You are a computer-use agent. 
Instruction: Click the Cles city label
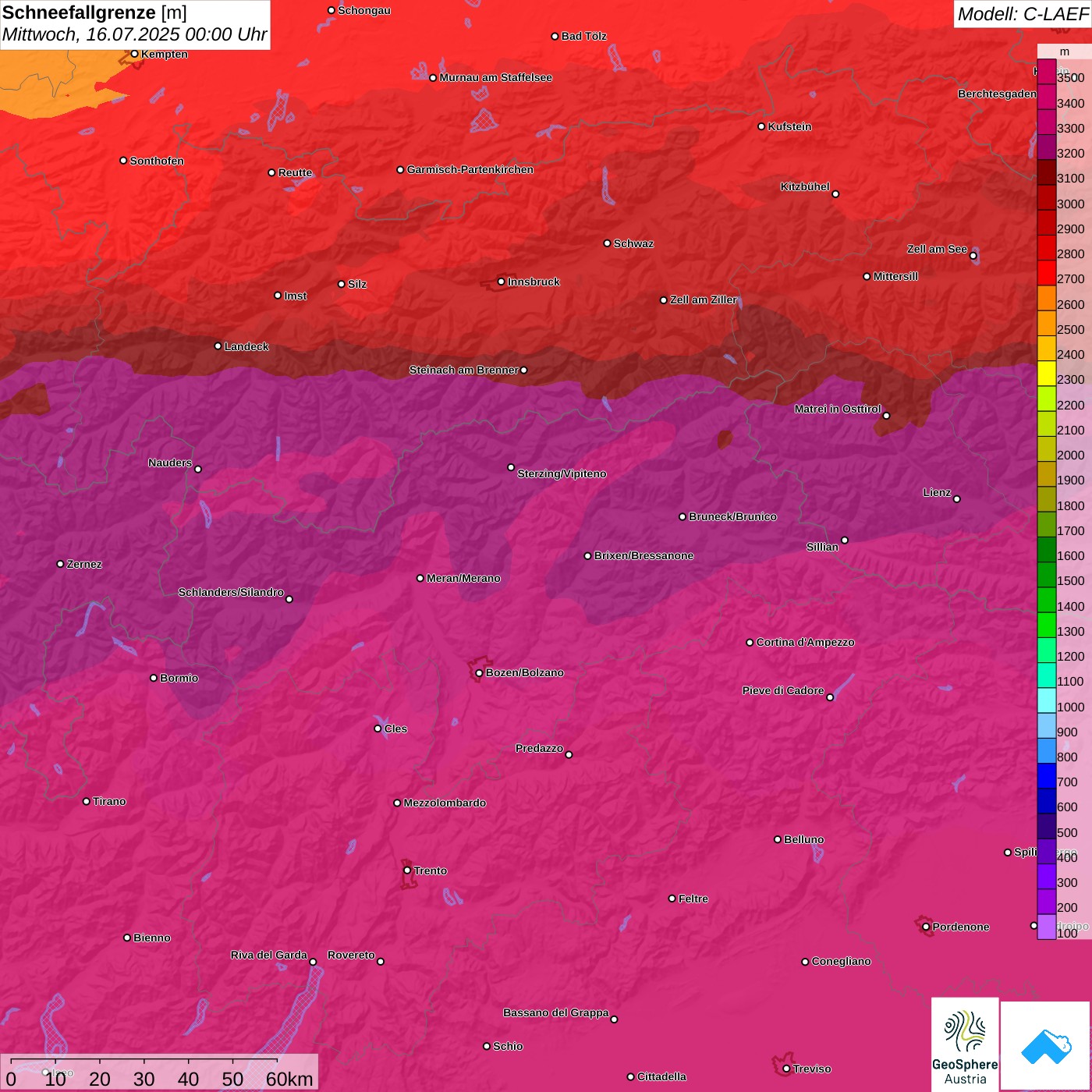pyautogui.click(x=395, y=729)
